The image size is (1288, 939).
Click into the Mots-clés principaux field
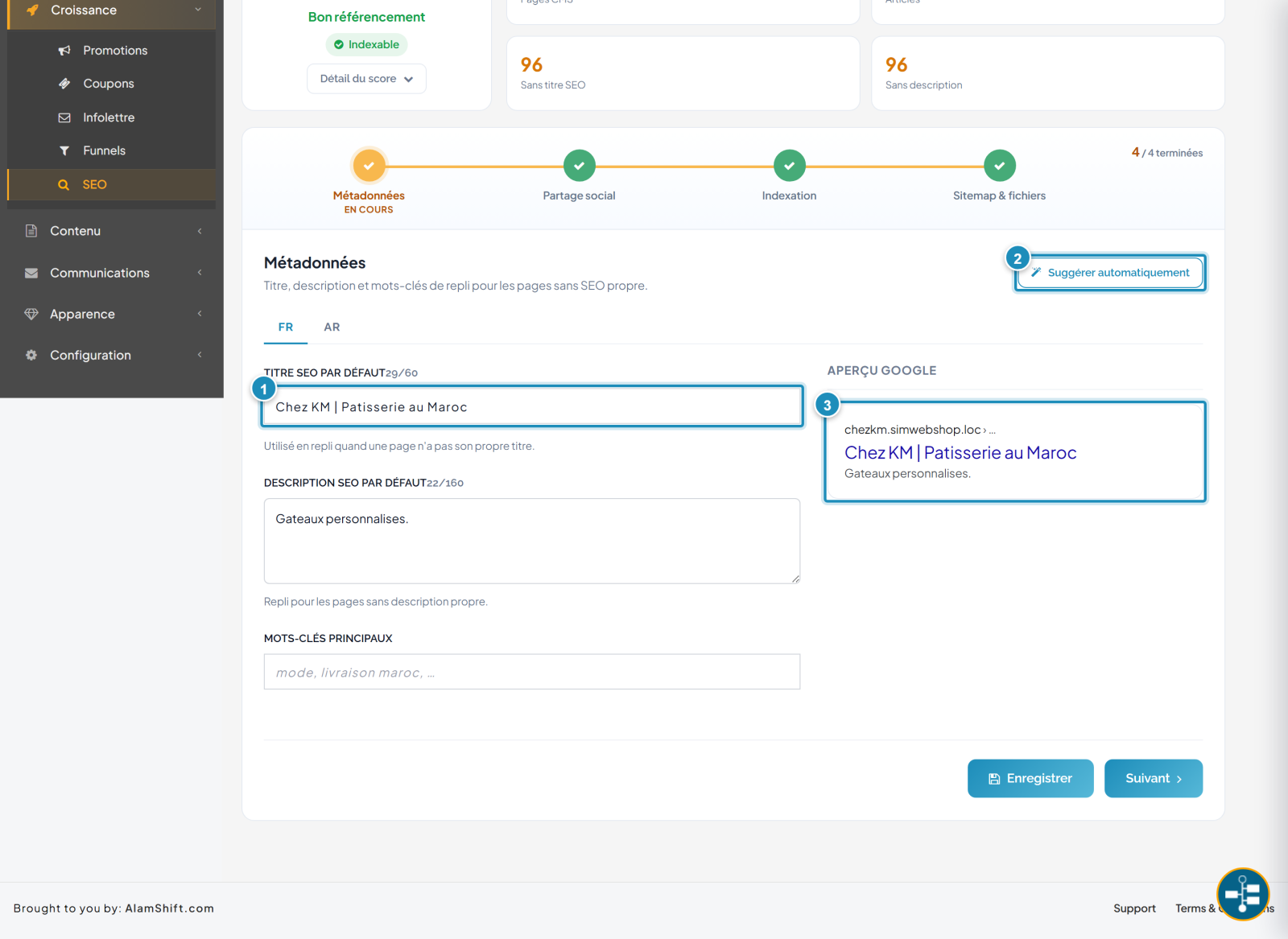pos(532,672)
